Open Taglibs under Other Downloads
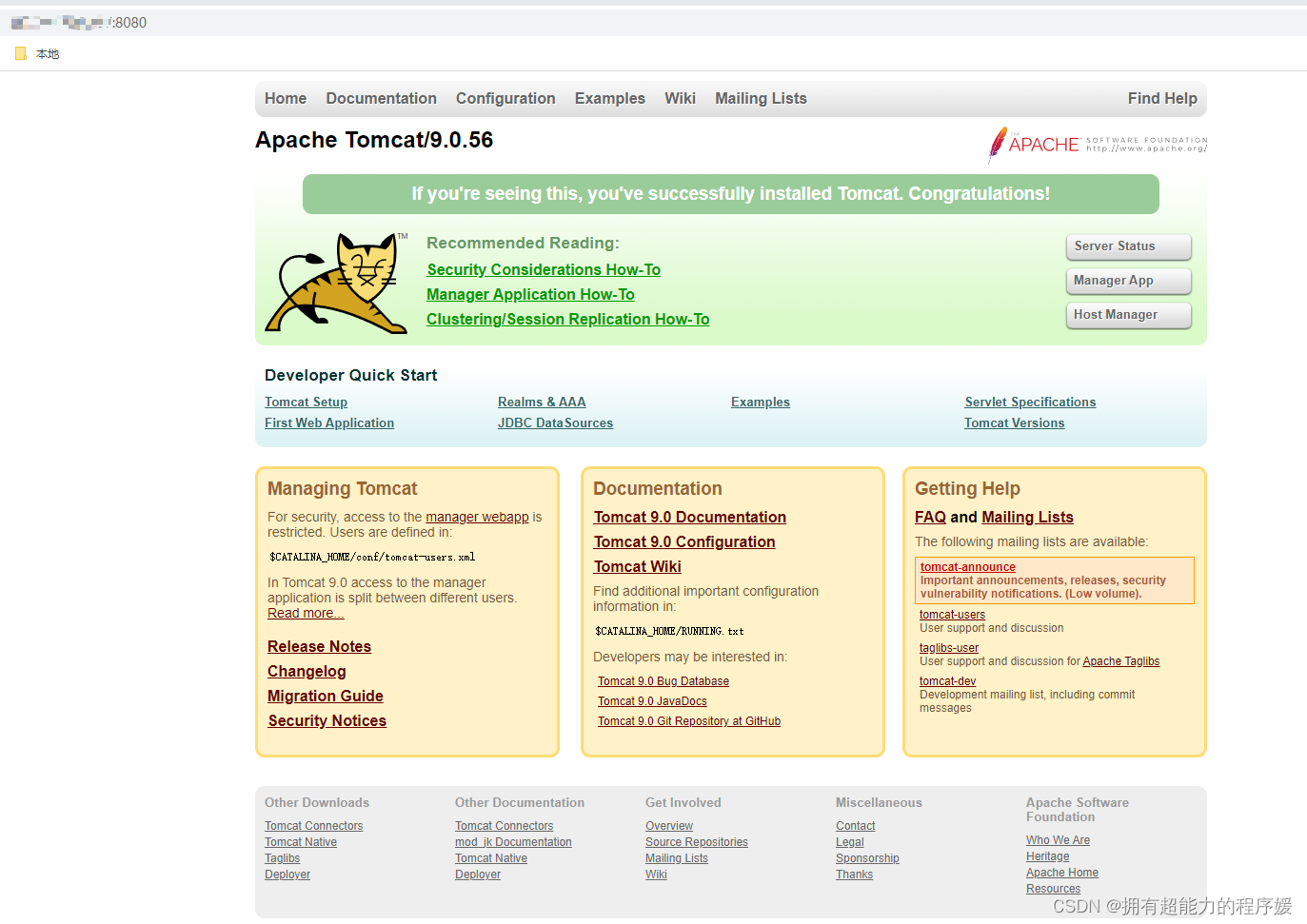 (x=282, y=858)
